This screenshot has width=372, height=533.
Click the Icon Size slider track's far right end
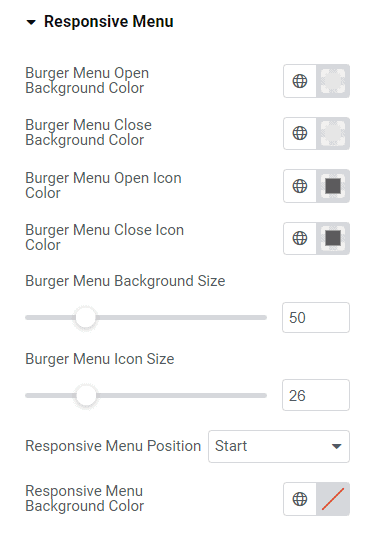[x=264, y=396]
